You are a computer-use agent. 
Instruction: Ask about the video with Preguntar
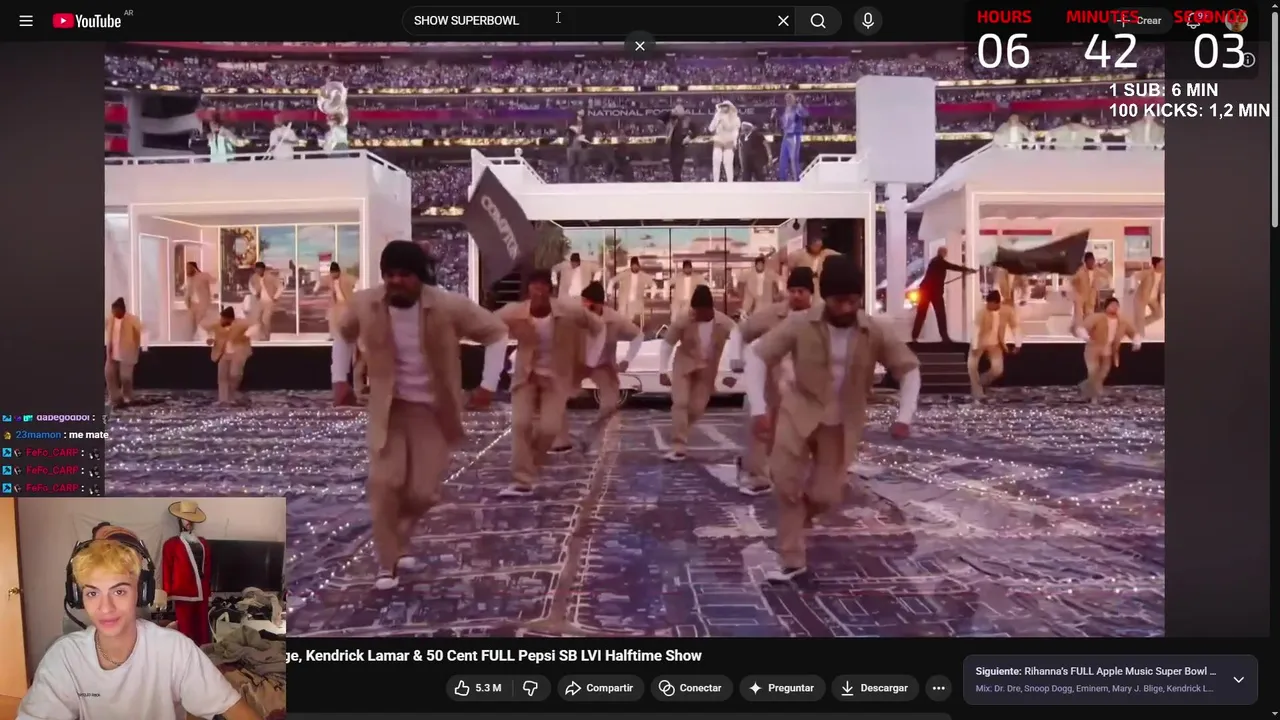(x=780, y=688)
